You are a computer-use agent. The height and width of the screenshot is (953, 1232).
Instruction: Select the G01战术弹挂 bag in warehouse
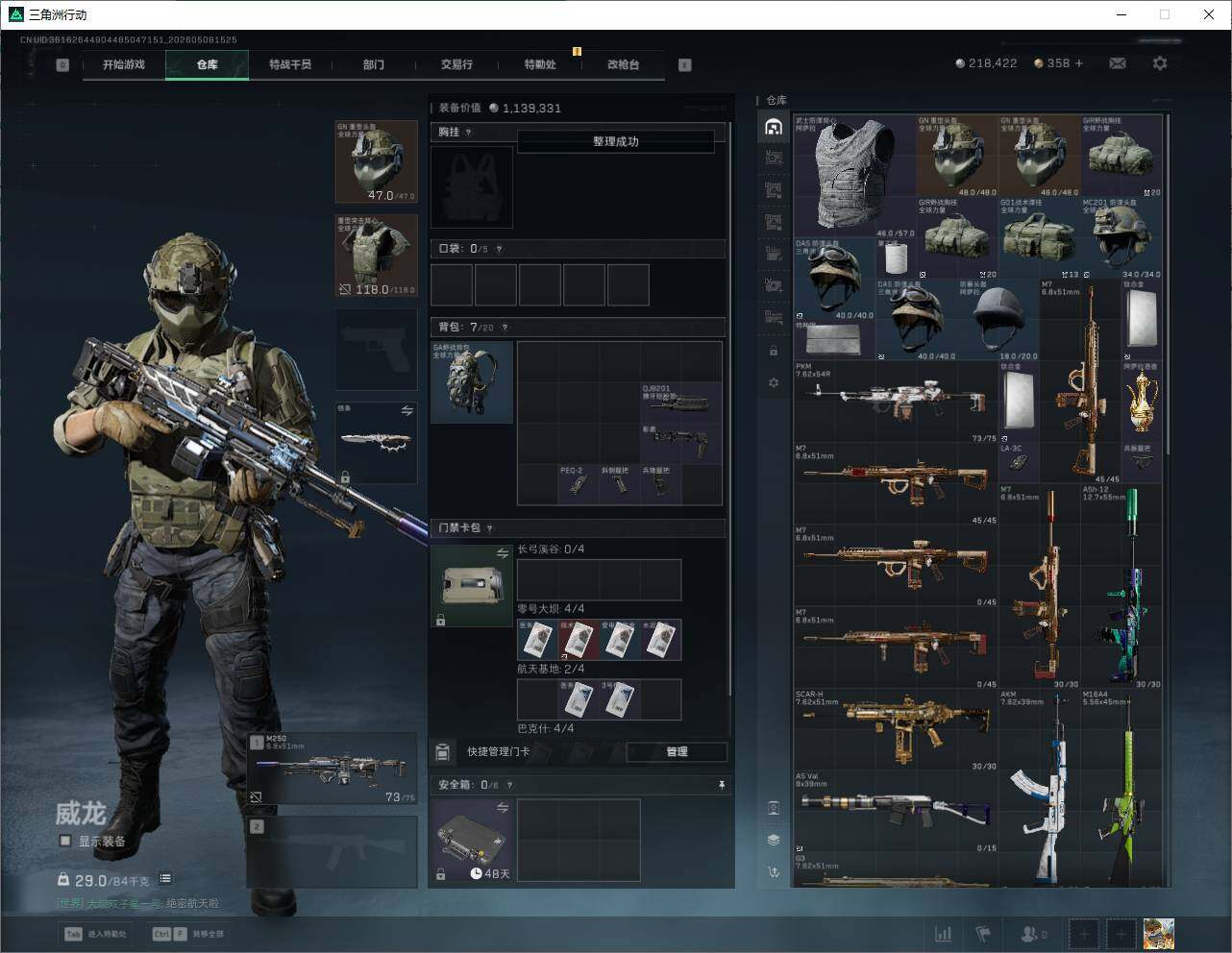pyautogui.click(x=1040, y=238)
